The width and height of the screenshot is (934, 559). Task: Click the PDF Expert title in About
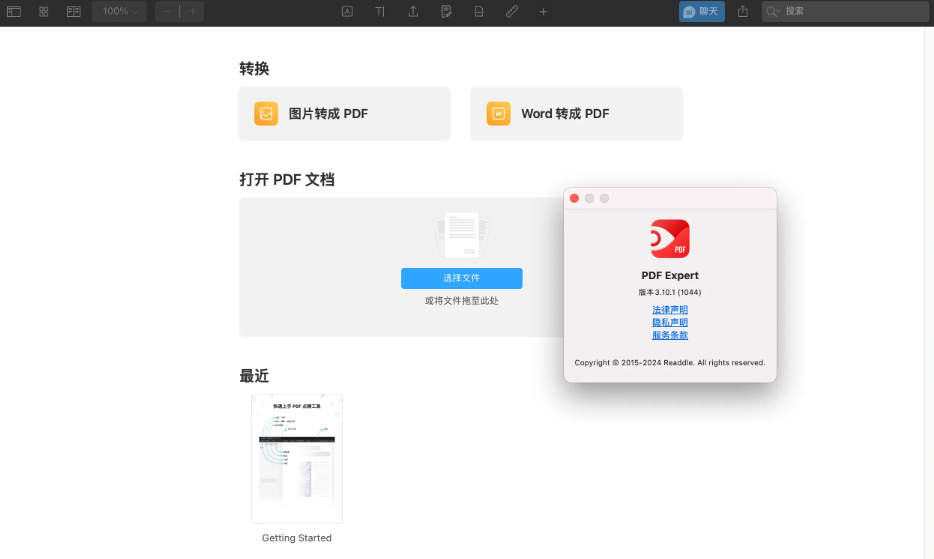point(670,275)
